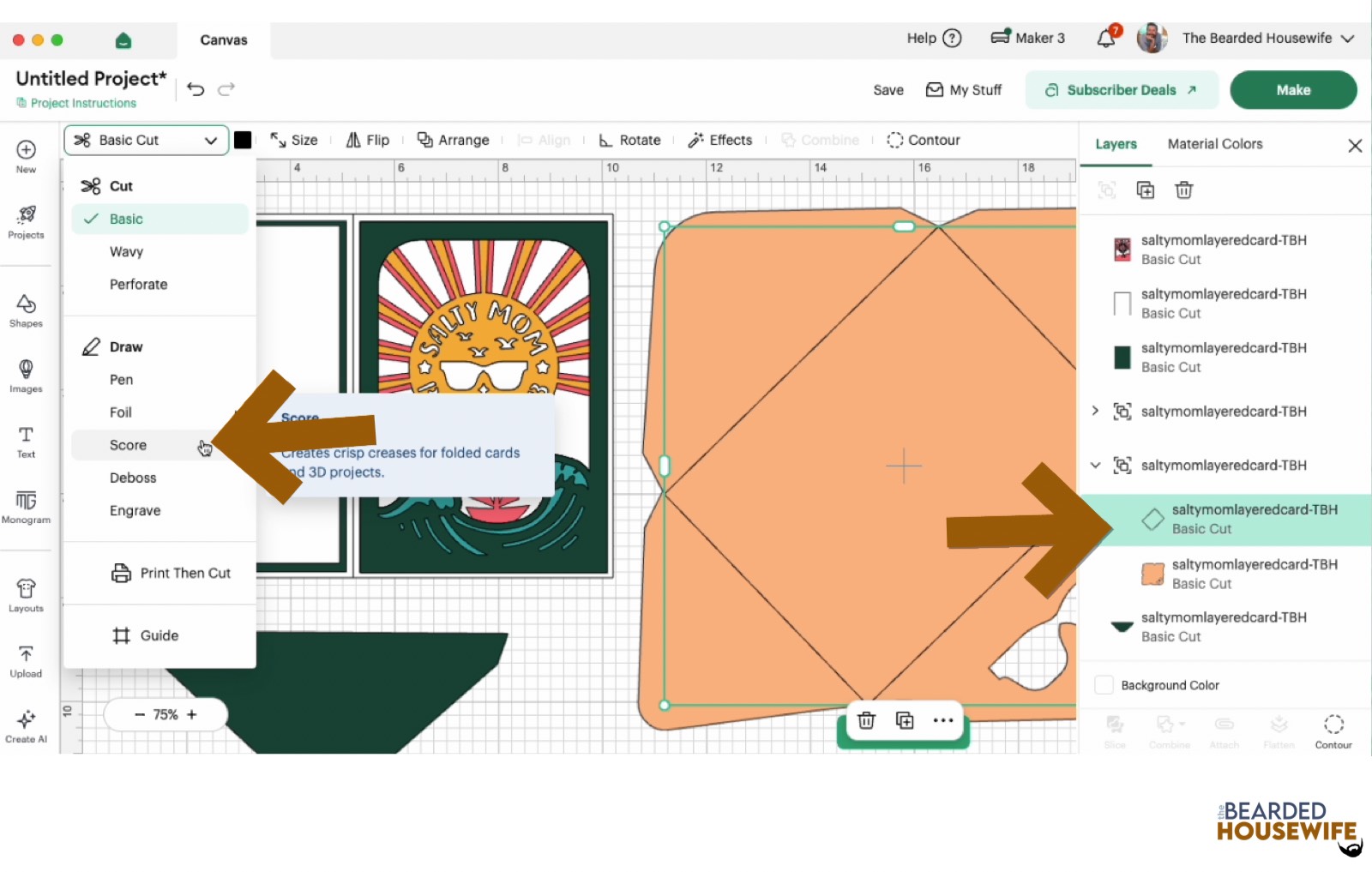Open the Images library
This screenshot has width=1372, height=872.
pos(26,376)
